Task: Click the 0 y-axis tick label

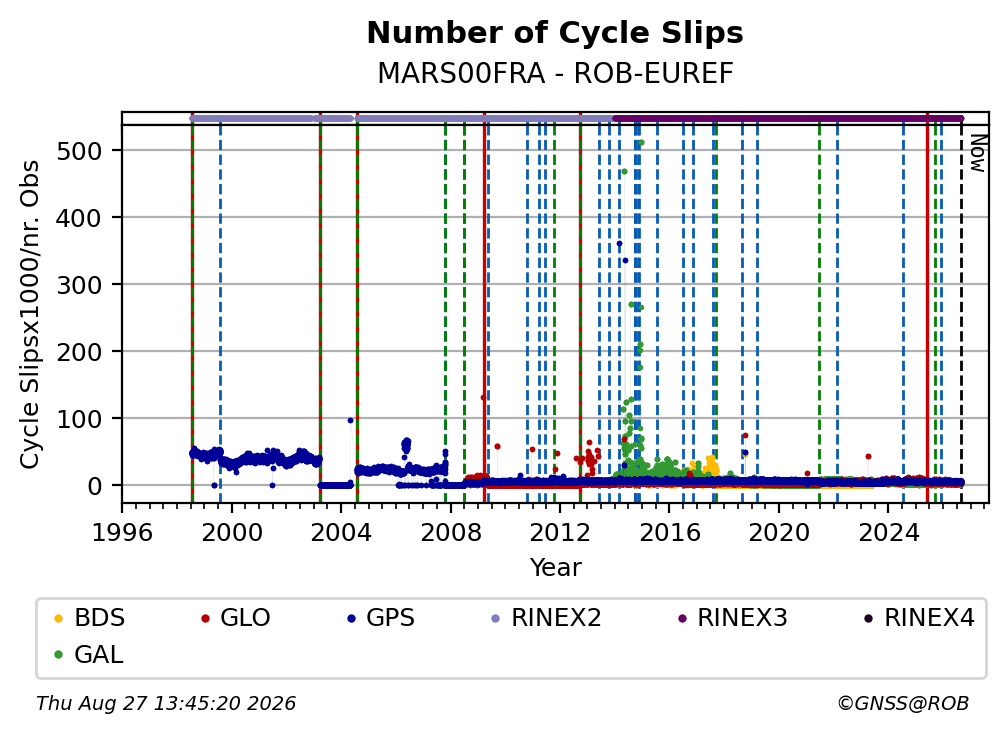Action: (94, 487)
